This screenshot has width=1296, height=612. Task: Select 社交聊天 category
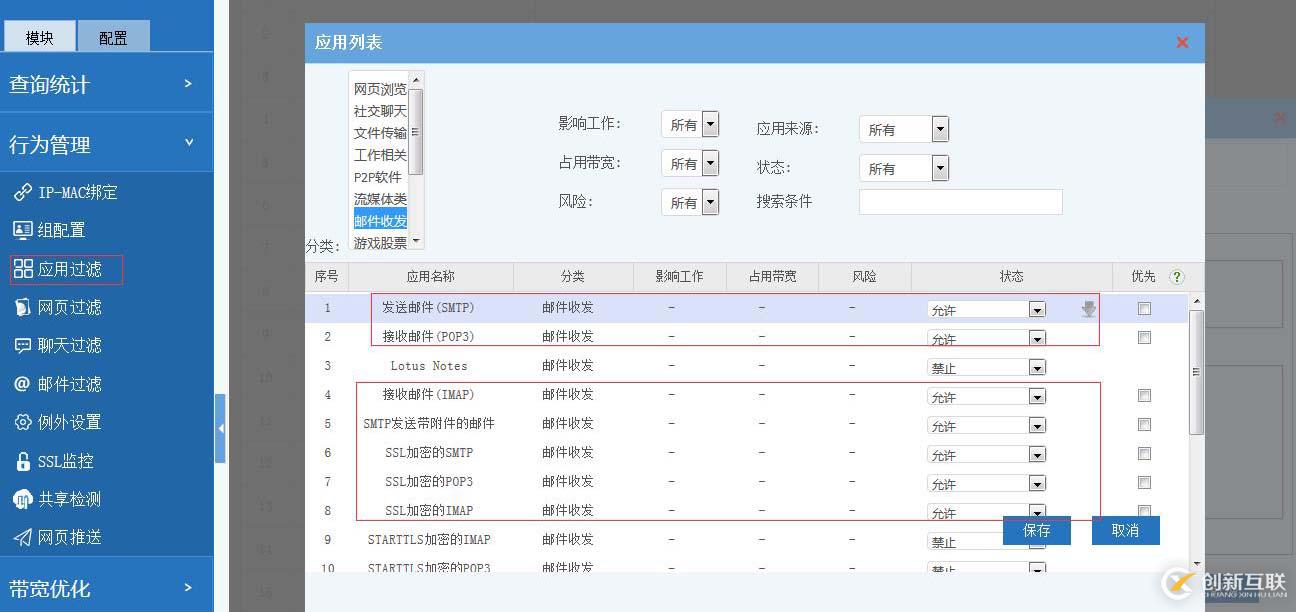pos(380,111)
